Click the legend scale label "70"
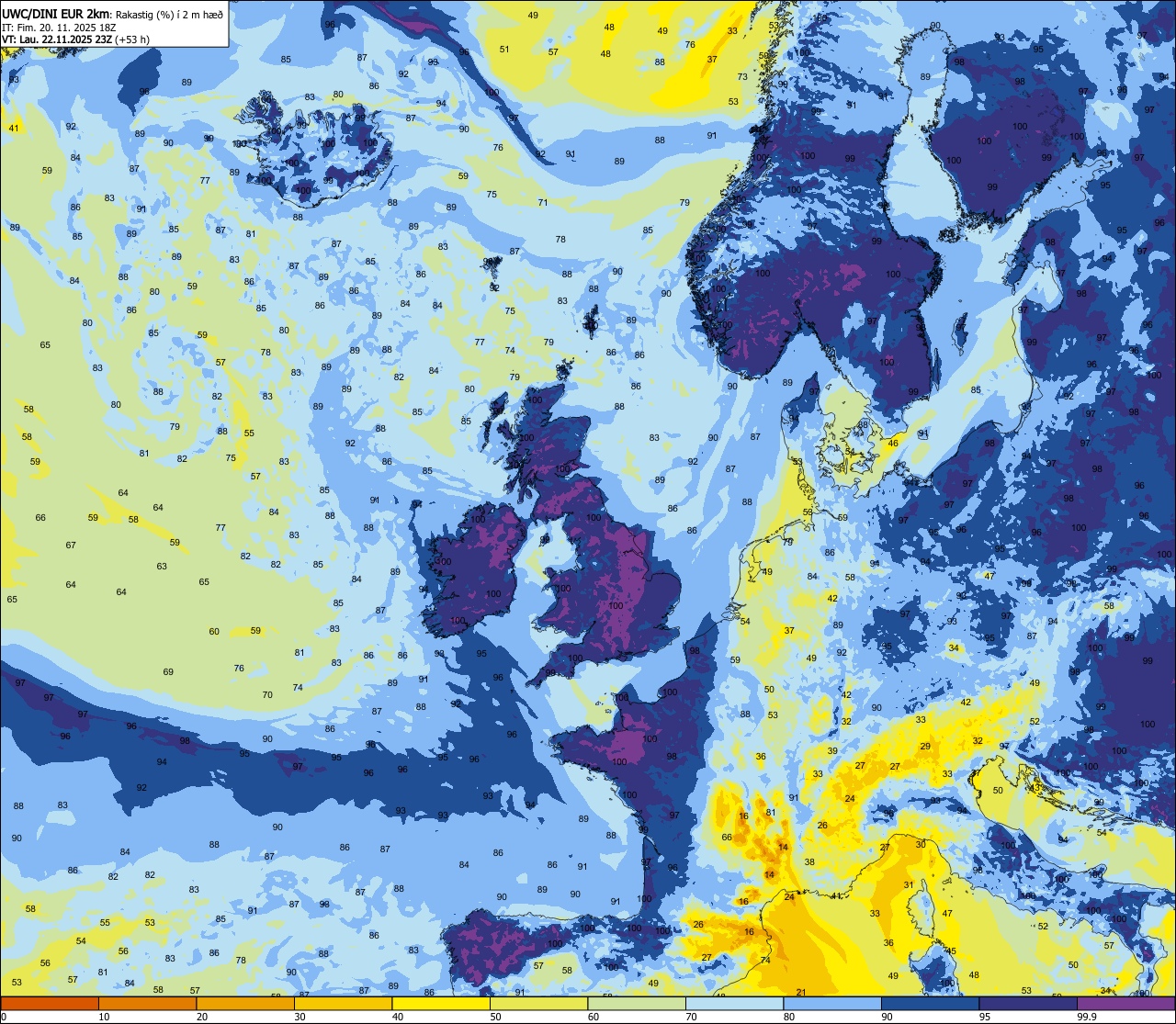This screenshot has width=1176, height=1024. click(691, 1017)
